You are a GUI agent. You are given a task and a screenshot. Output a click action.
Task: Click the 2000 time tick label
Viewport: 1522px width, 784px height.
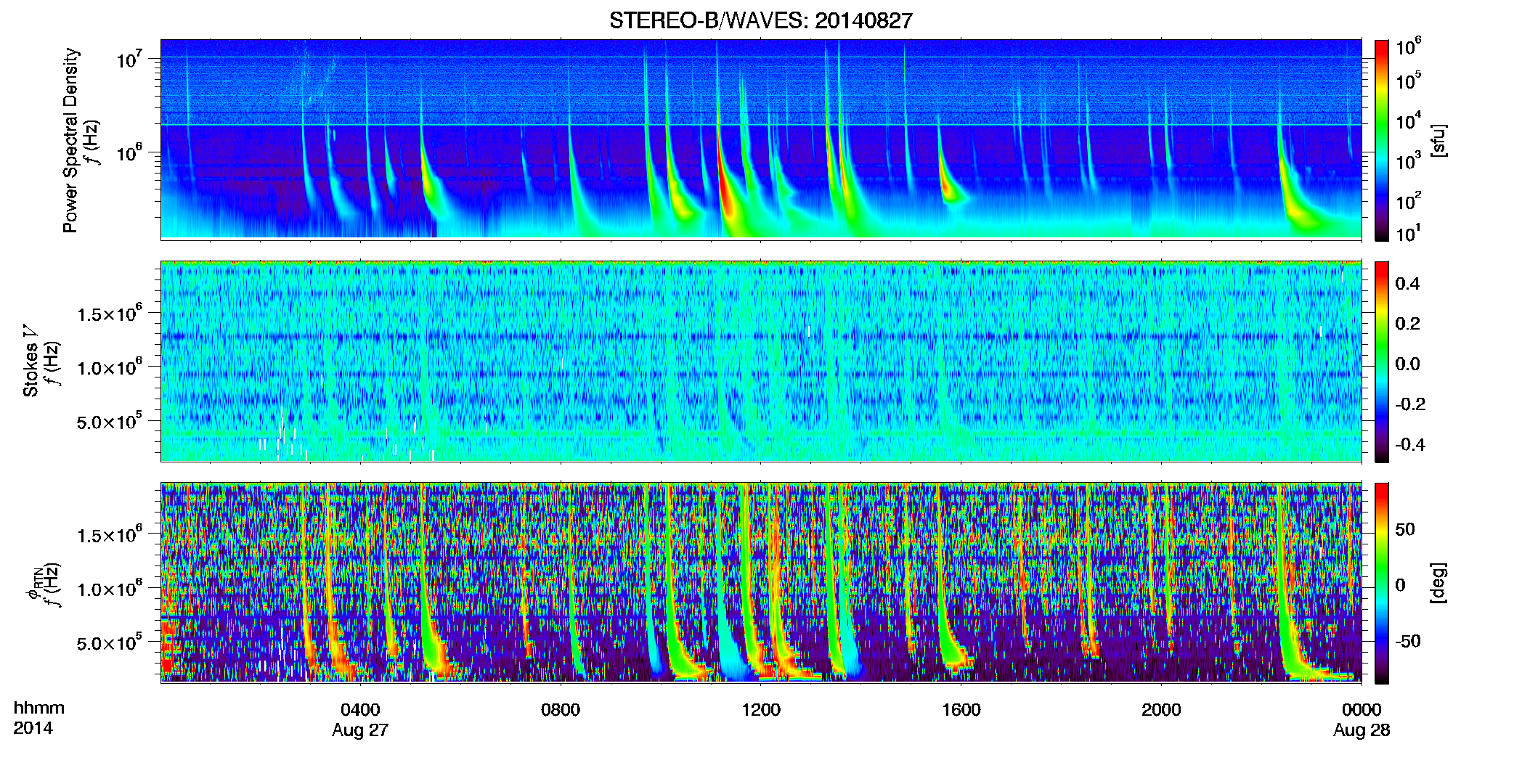tap(1161, 710)
